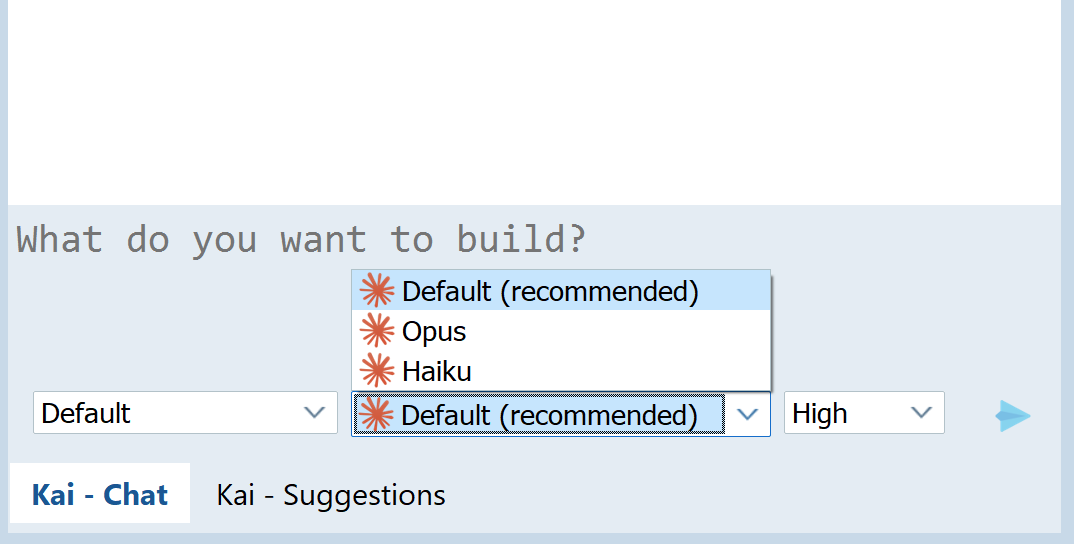Image resolution: width=1074 pixels, height=544 pixels.
Task: Click the starburst icon beside Haiku
Action: (377, 371)
